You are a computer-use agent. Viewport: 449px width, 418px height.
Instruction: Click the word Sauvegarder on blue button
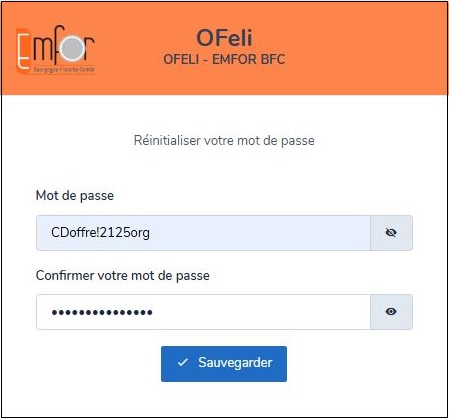(x=235, y=363)
